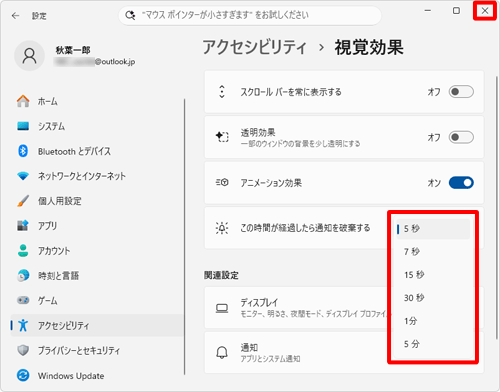Click the 時刻と言語 globe clock icon
This screenshot has height=392, width=500.
pyautogui.click(x=23, y=275)
